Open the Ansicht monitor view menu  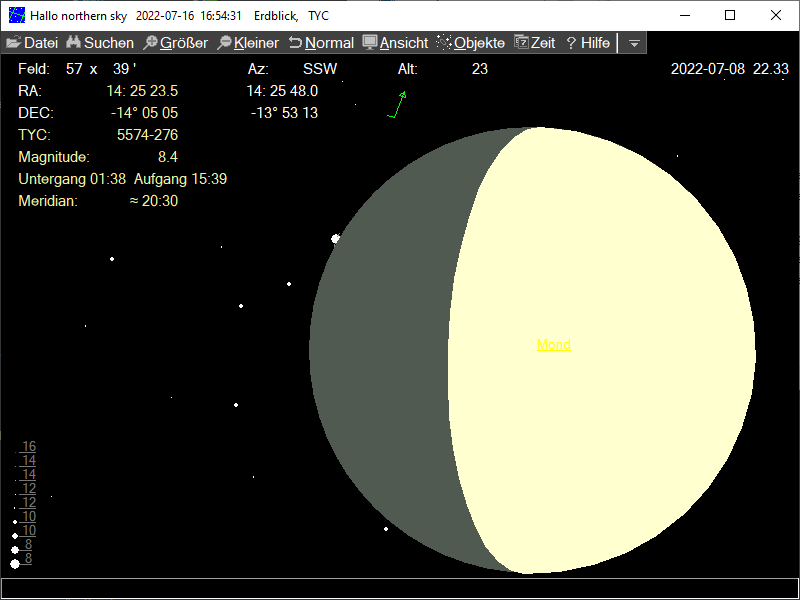(395, 43)
